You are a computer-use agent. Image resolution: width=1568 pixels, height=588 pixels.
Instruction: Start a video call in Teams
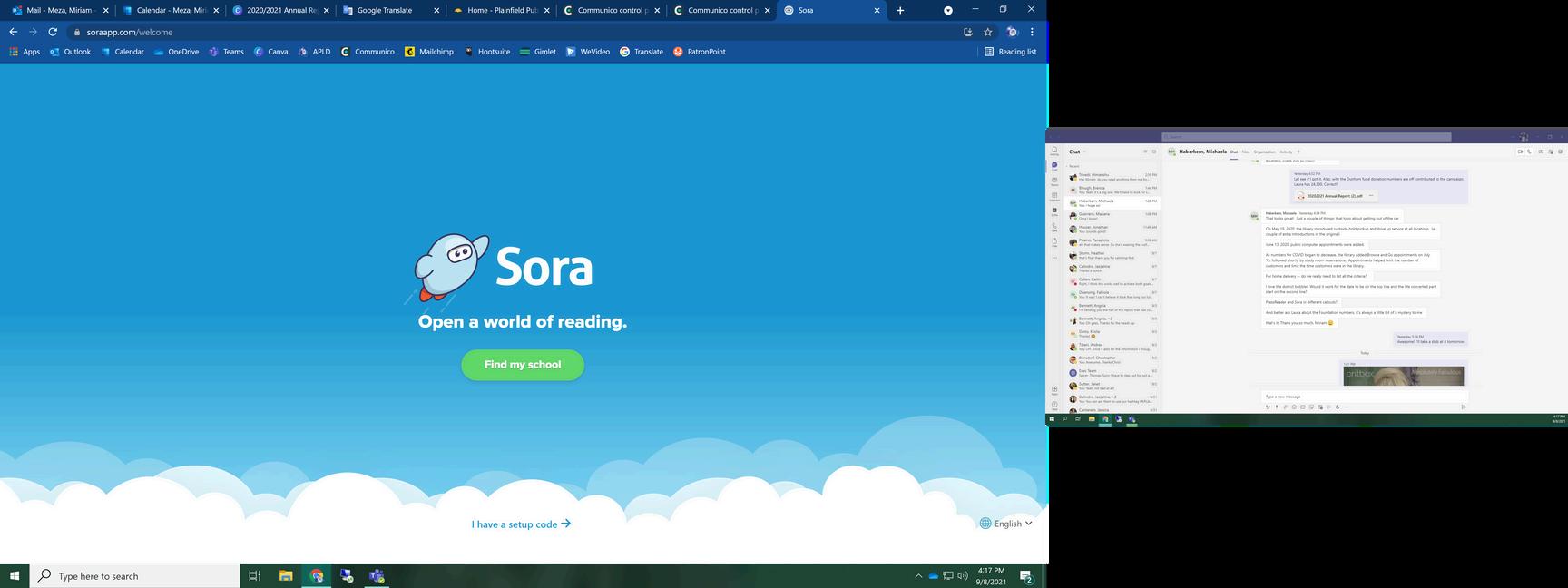click(x=1520, y=152)
